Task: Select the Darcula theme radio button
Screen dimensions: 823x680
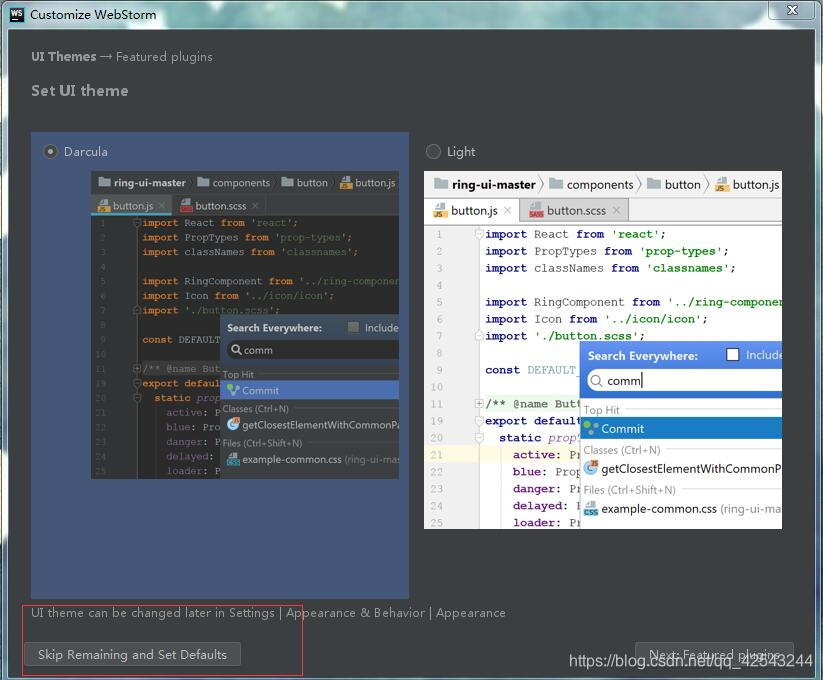Action: point(50,152)
